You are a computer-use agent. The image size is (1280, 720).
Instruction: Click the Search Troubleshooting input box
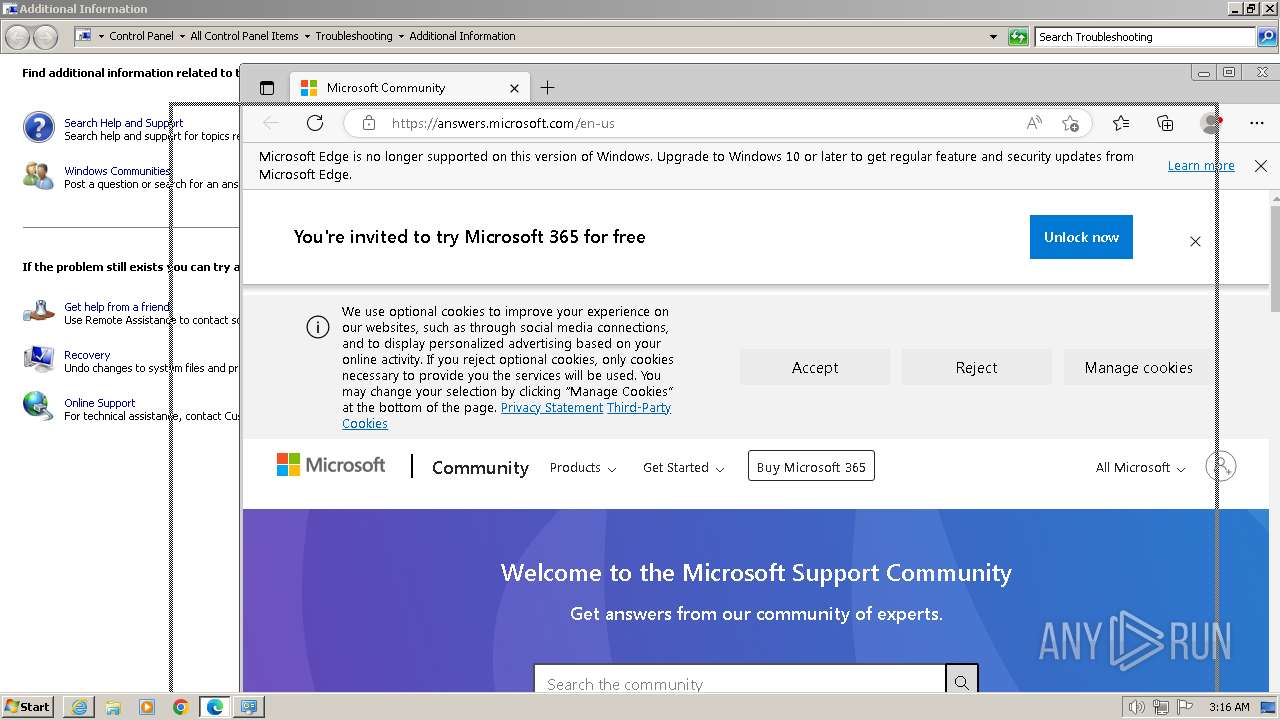pyautogui.click(x=1145, y=37)
